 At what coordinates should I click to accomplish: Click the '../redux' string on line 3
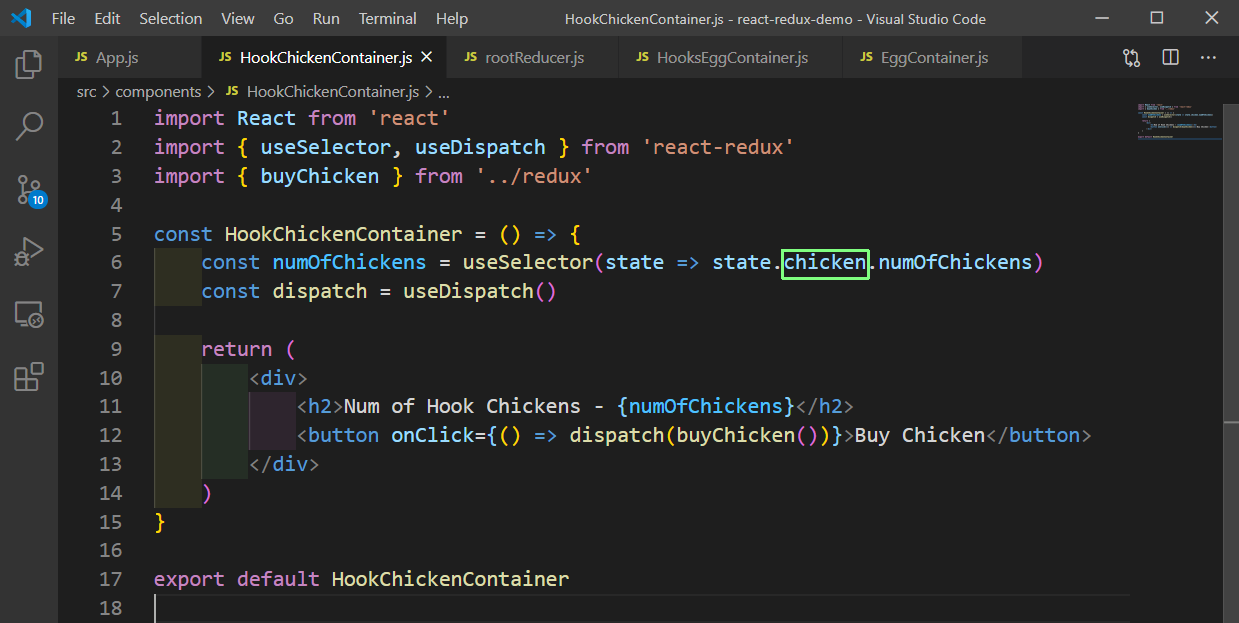pyautogui.click(x=534, y=176)
